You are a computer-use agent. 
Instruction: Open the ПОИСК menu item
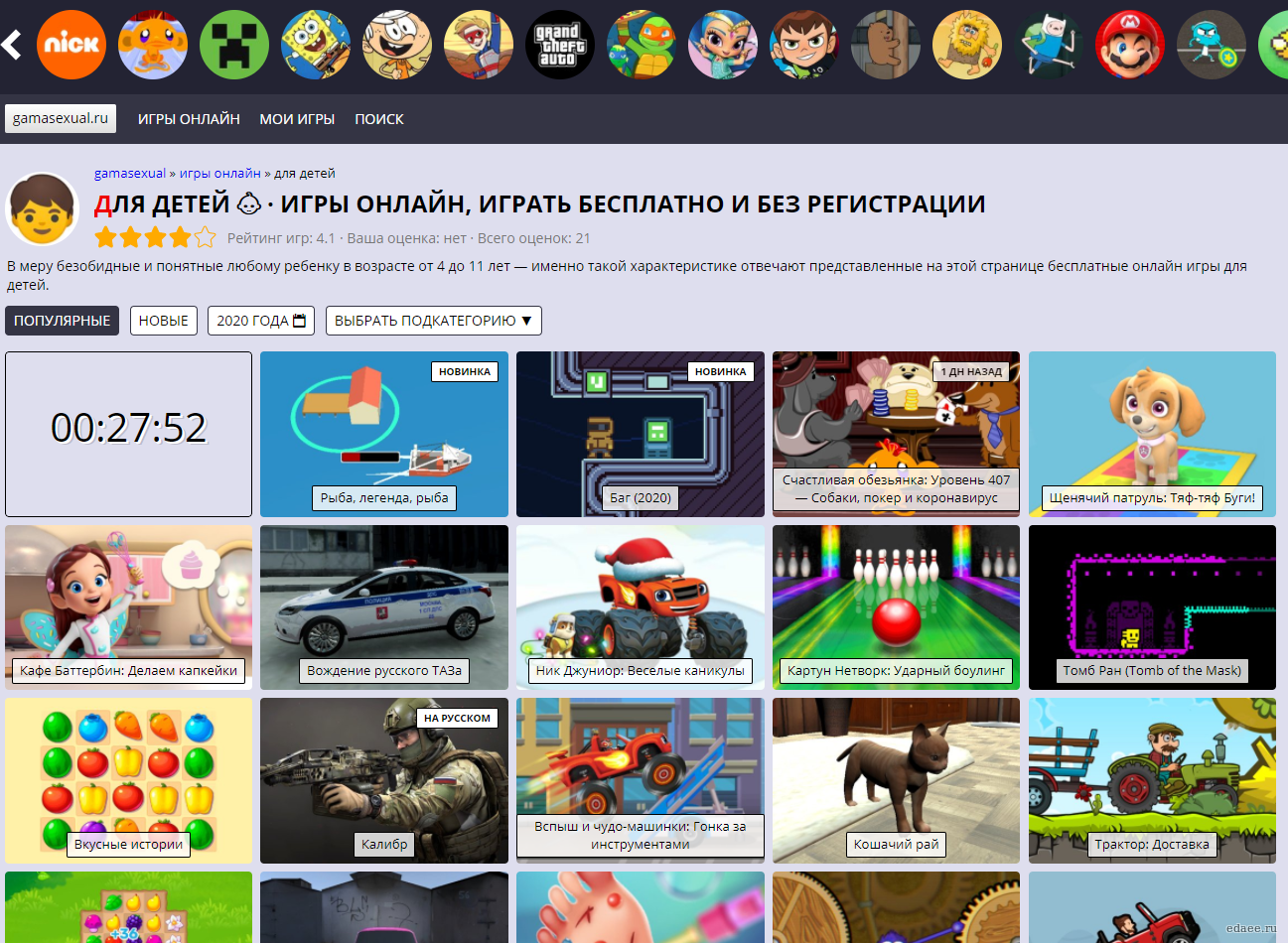point(379,119)
